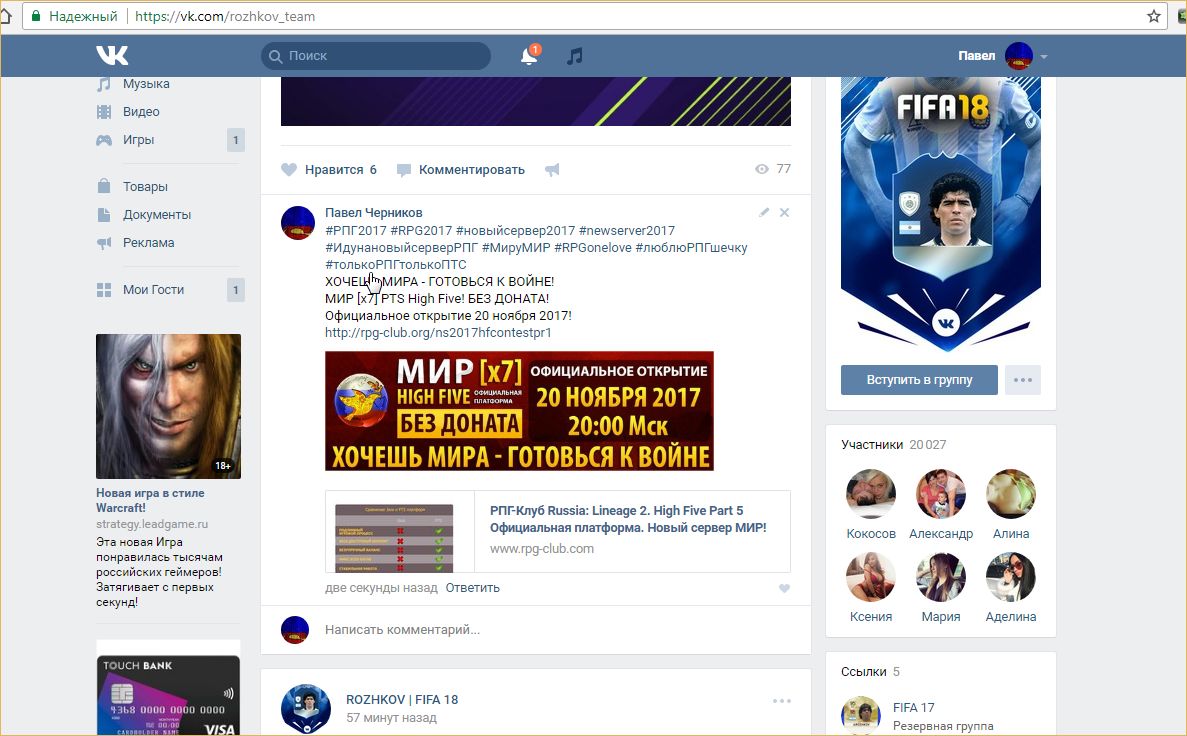This screenshot has height=736, width=1187.
Task: Open the music player note icon
Action: coord(574,56)
